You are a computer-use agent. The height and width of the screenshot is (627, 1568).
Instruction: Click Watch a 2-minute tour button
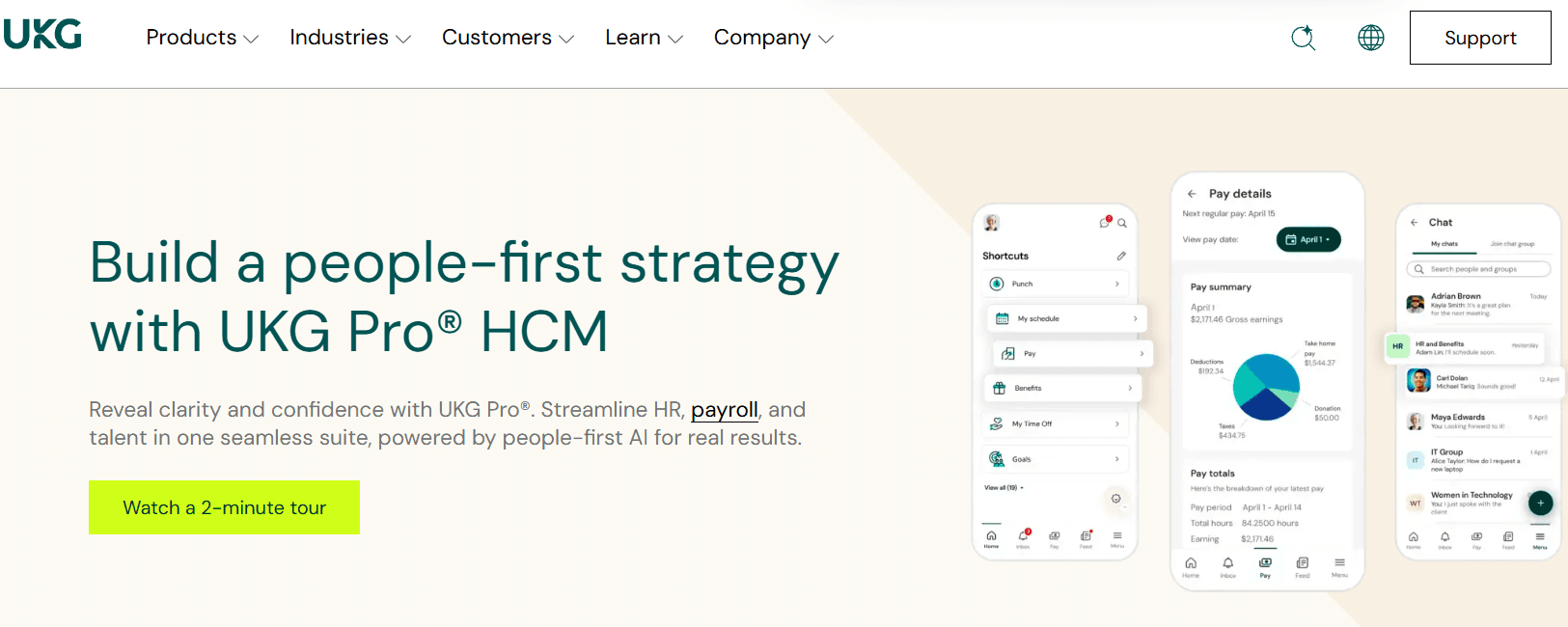click(x=224, y=507)
